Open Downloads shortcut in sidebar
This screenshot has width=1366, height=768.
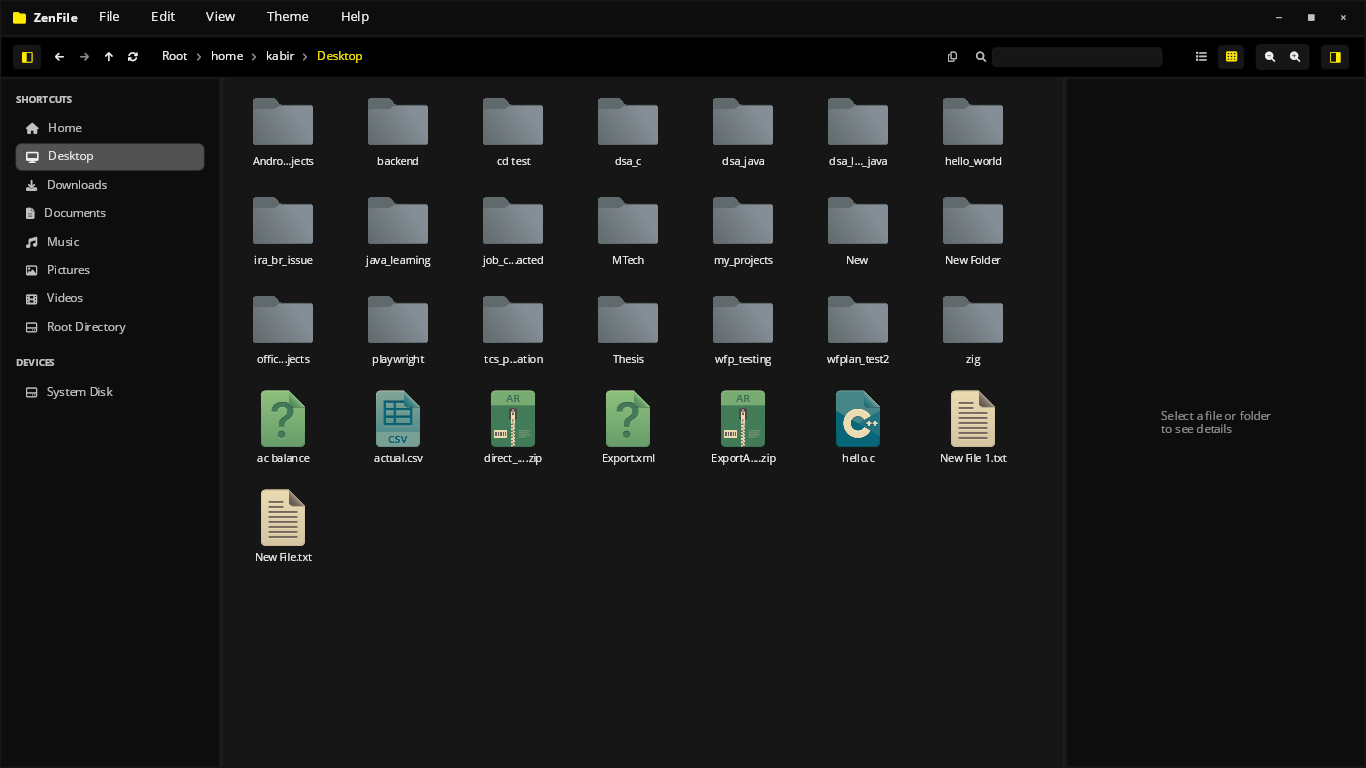click(110, 185)
